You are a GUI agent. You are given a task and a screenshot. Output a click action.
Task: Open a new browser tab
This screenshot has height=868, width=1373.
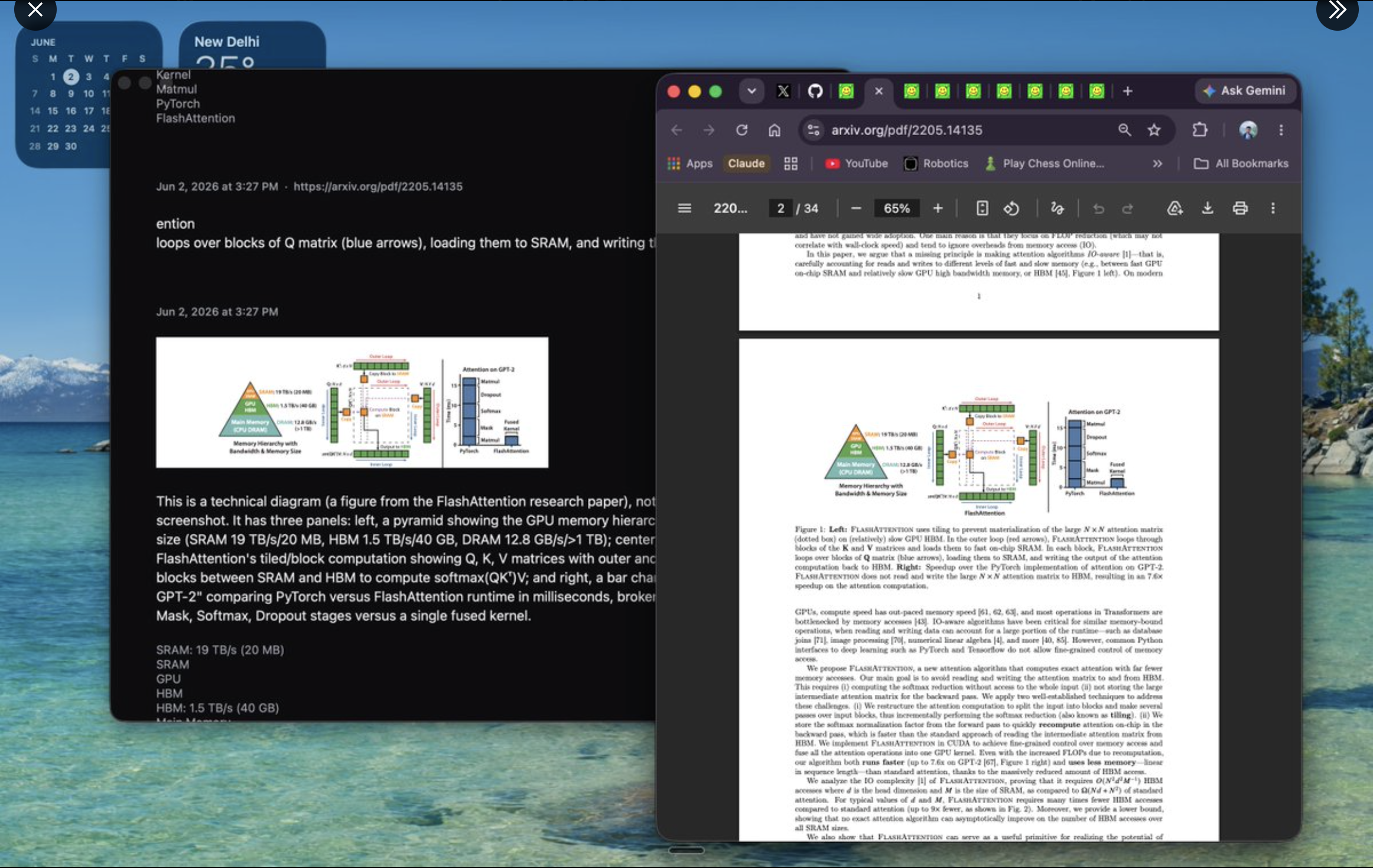1127,92
